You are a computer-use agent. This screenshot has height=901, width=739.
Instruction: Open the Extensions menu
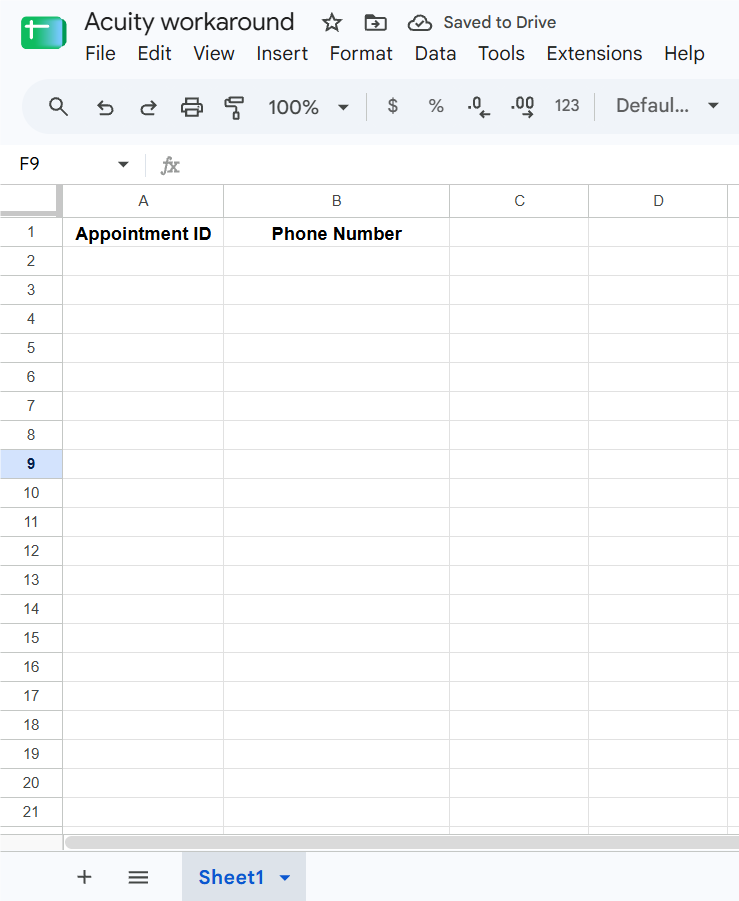point(594,53)
